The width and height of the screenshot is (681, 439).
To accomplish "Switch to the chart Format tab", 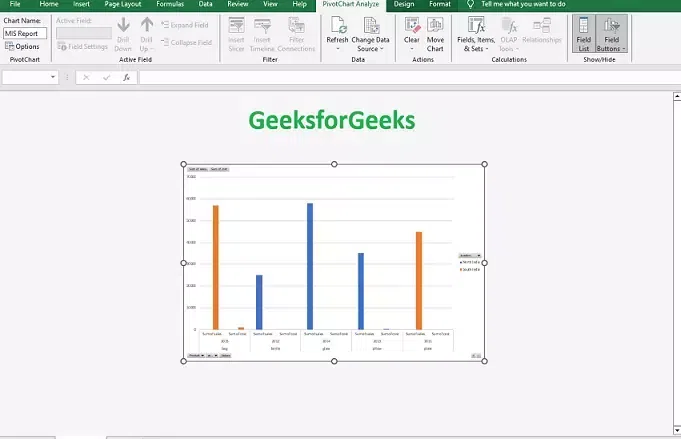I will [x=440, y=4].
